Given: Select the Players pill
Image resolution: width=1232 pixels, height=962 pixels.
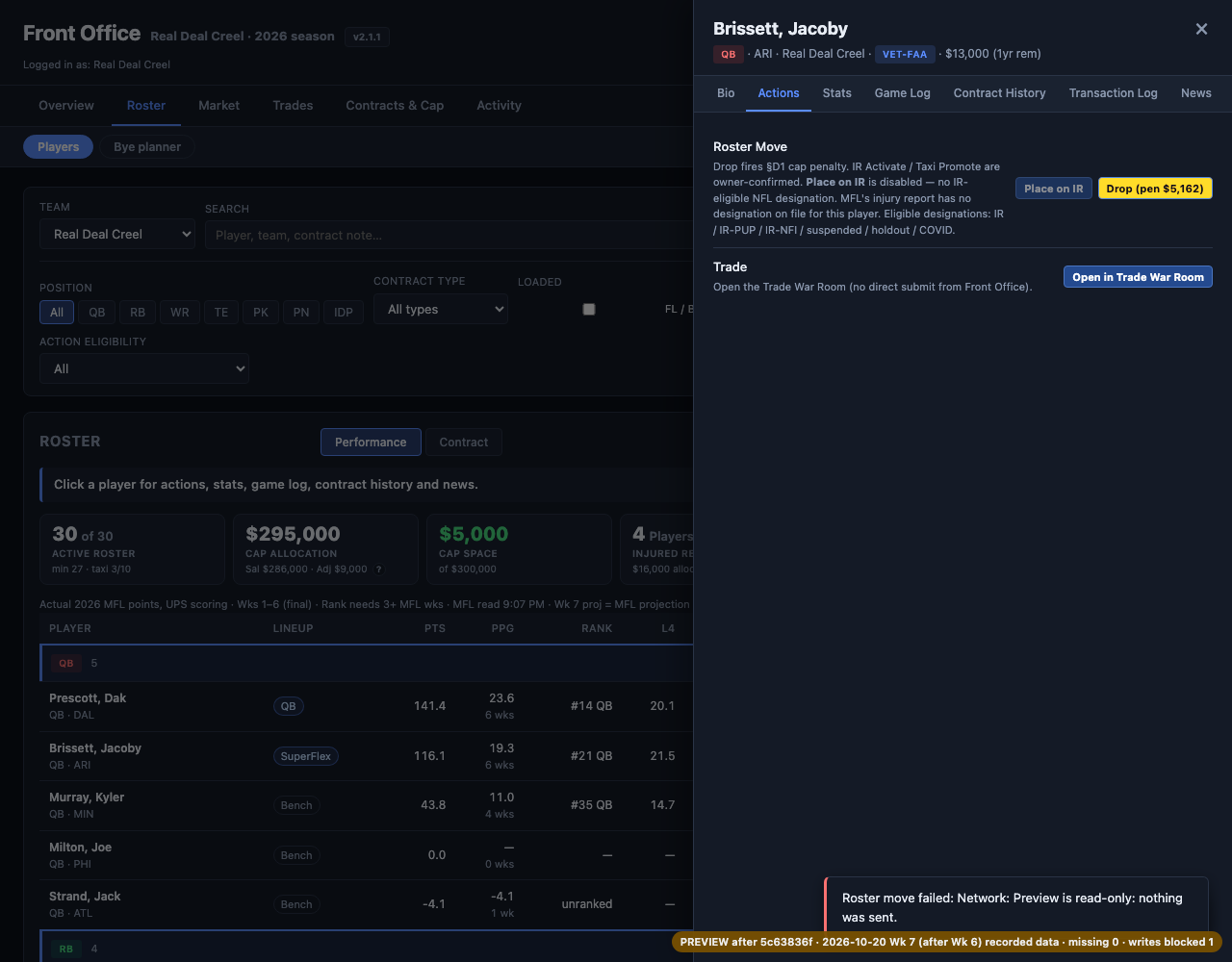Looking at the screenshot, I should pos(58,147).
